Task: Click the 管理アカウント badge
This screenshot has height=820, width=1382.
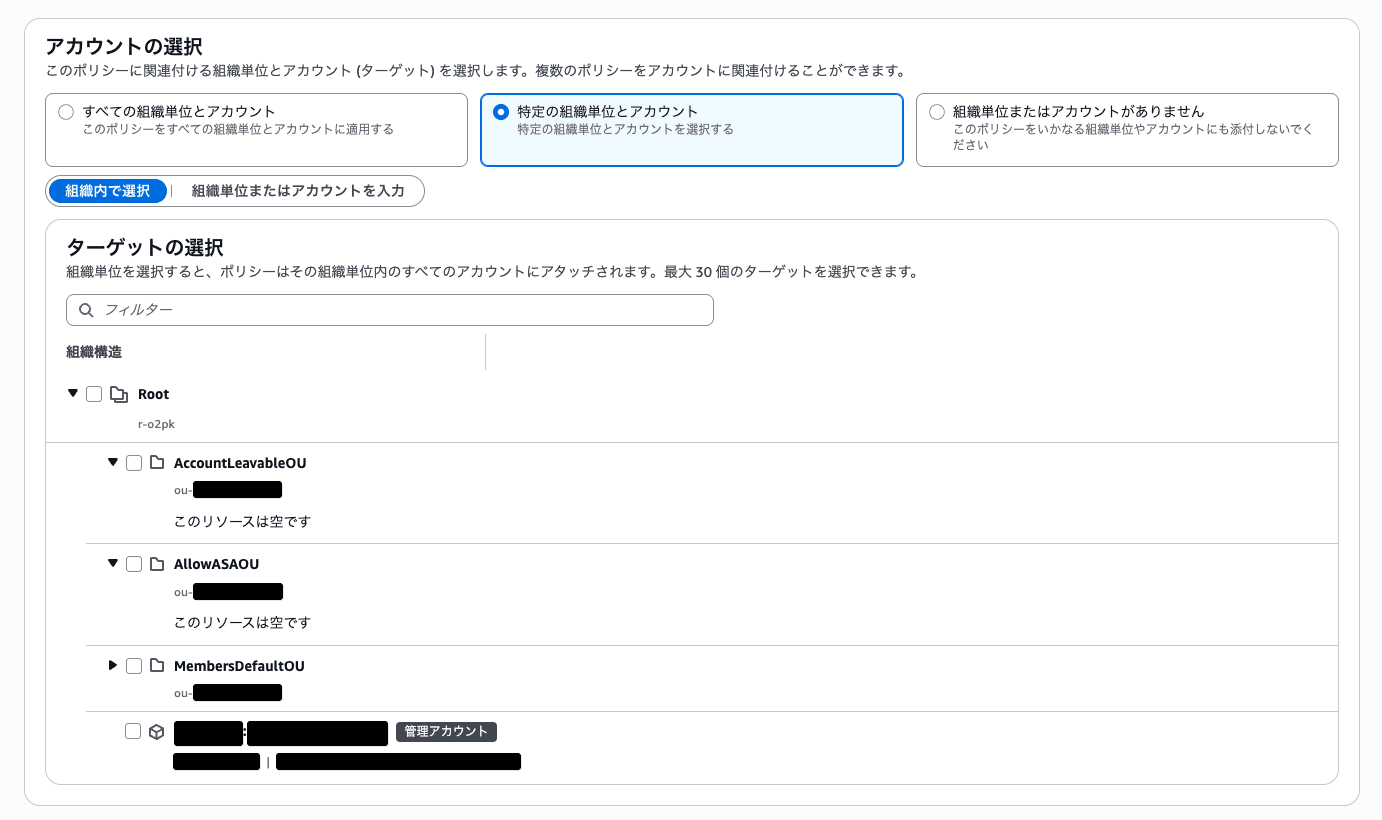Action: tap(446, 732)
